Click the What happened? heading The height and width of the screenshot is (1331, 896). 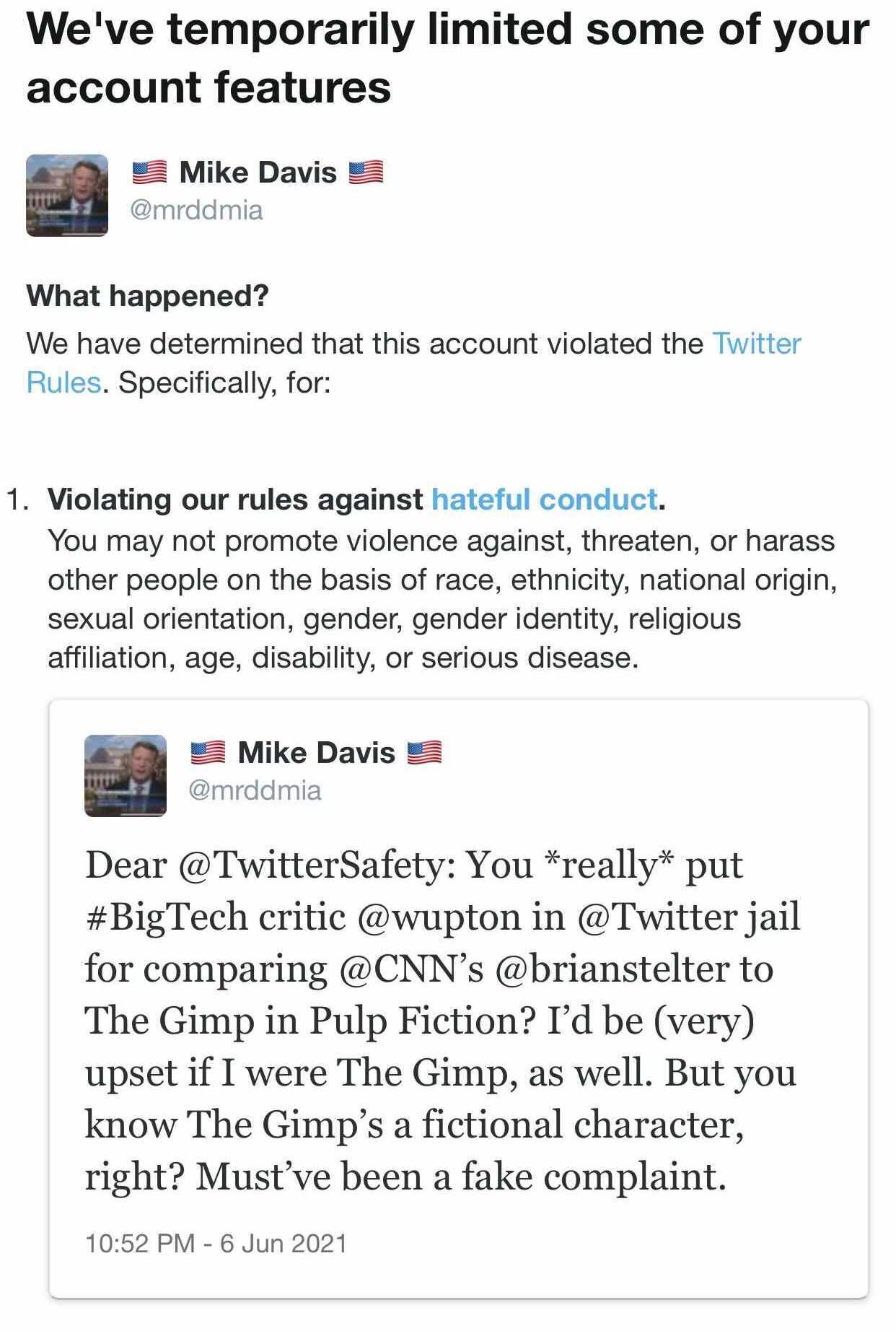pos(147,296)
